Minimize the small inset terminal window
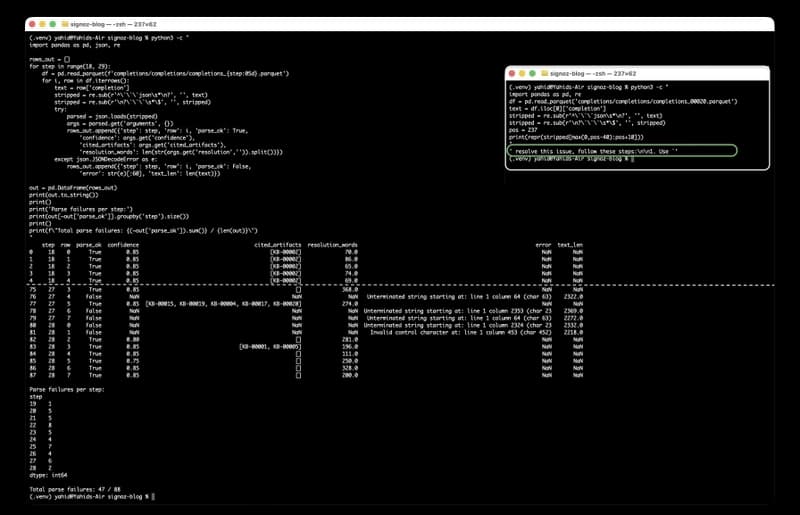Image resolution: width=800 pixels, height=515 pixels. (x=522, y=73)
